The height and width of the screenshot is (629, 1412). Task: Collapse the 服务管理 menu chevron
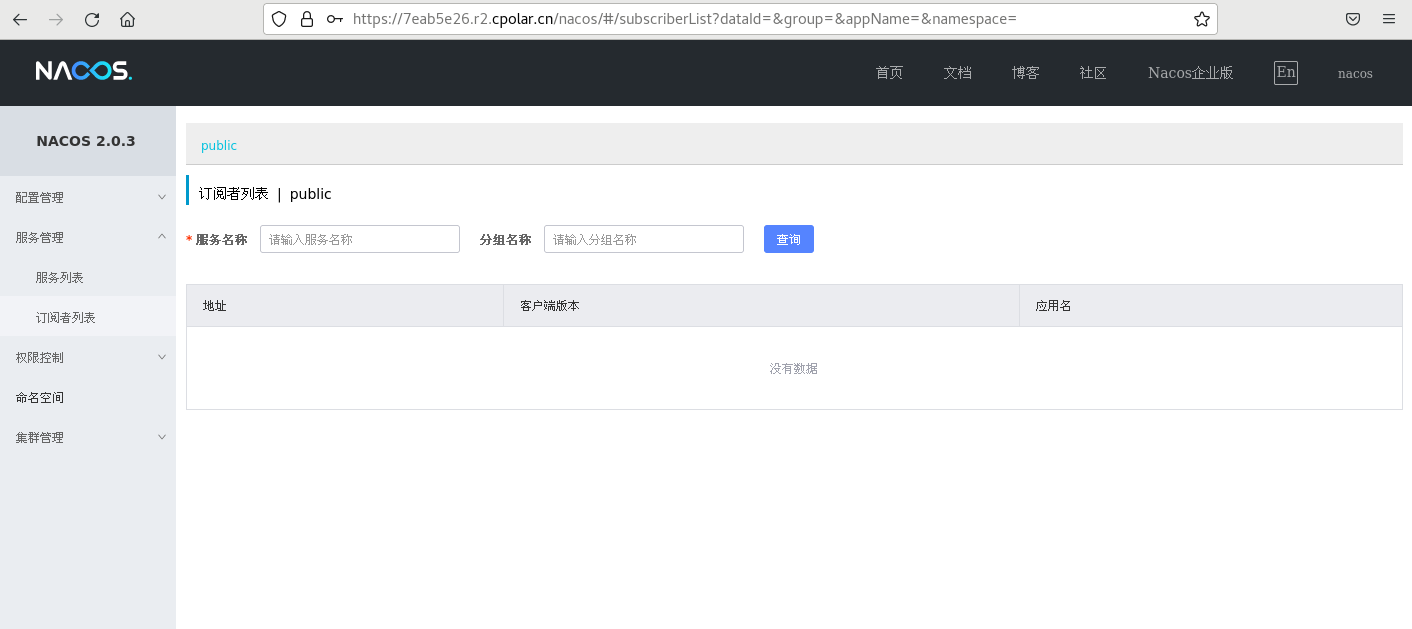[162, 237]
